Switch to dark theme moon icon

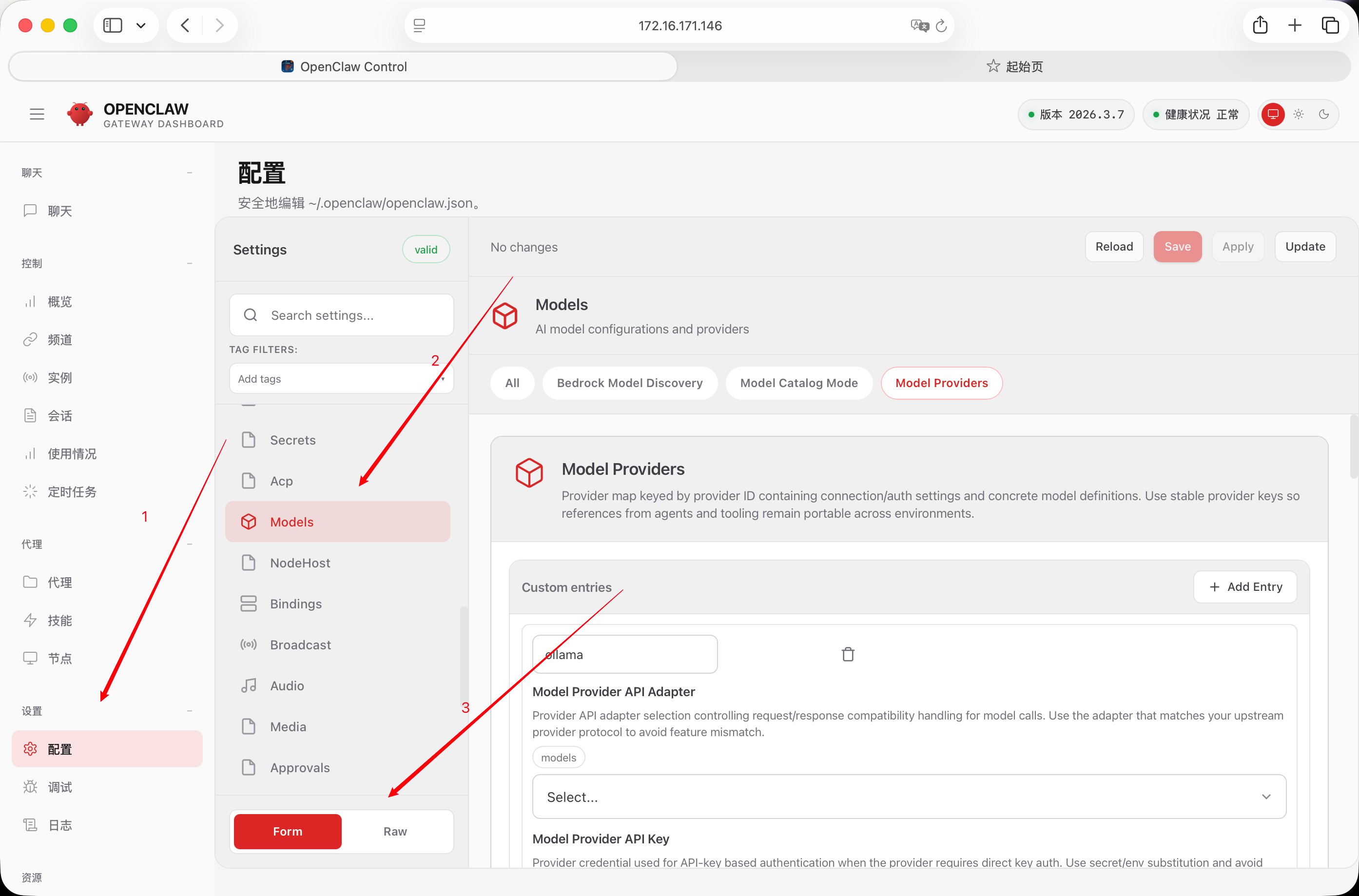1323,114
